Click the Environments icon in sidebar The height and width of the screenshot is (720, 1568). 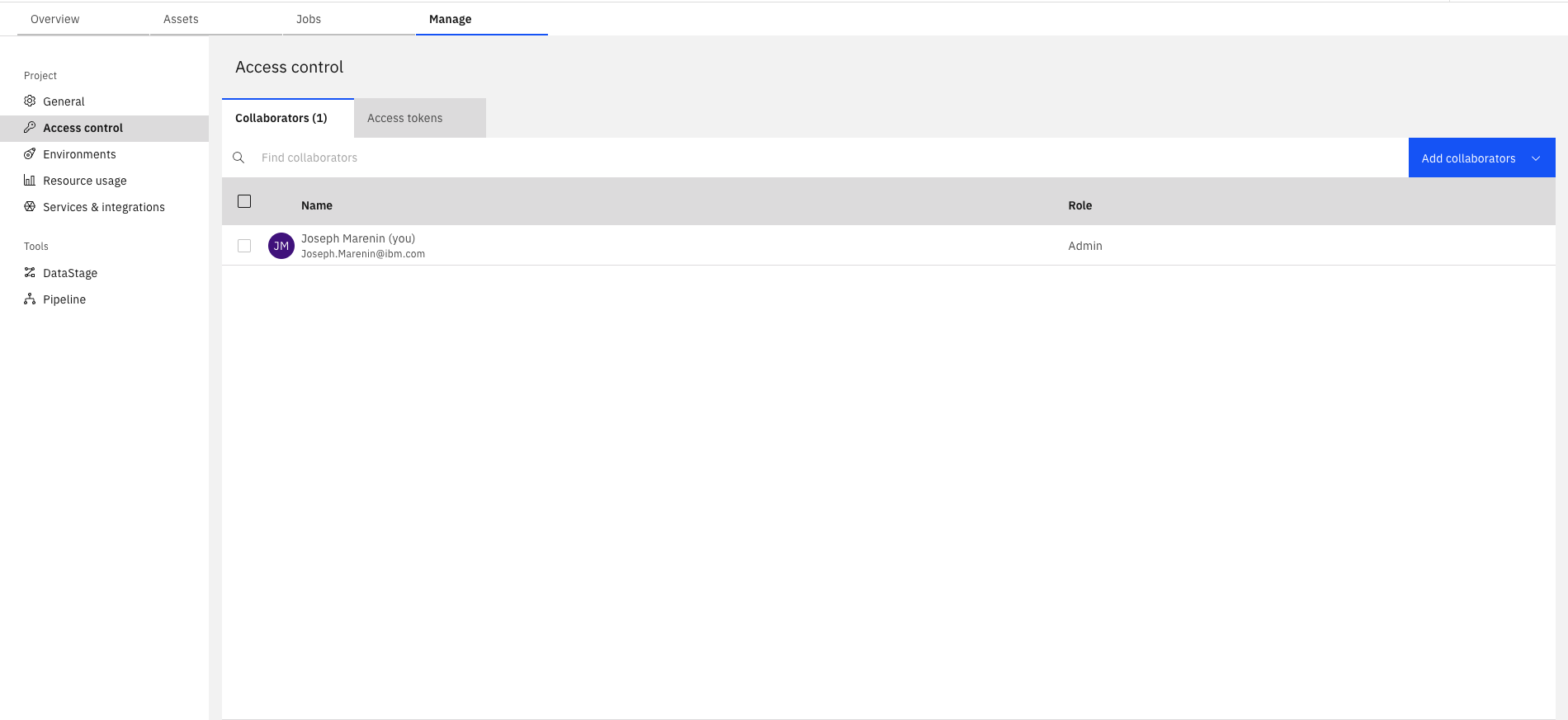(x=30, y=153)
